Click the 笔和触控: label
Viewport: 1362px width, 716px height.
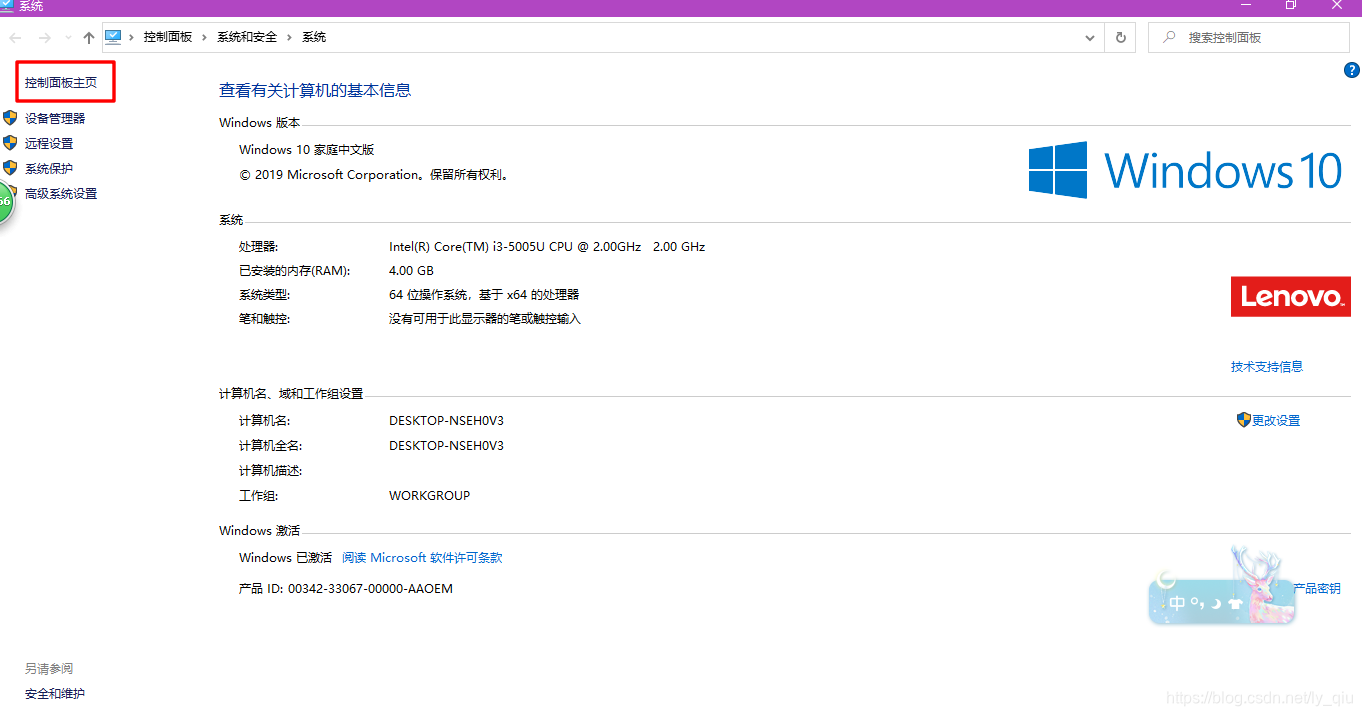click(265, 319)
